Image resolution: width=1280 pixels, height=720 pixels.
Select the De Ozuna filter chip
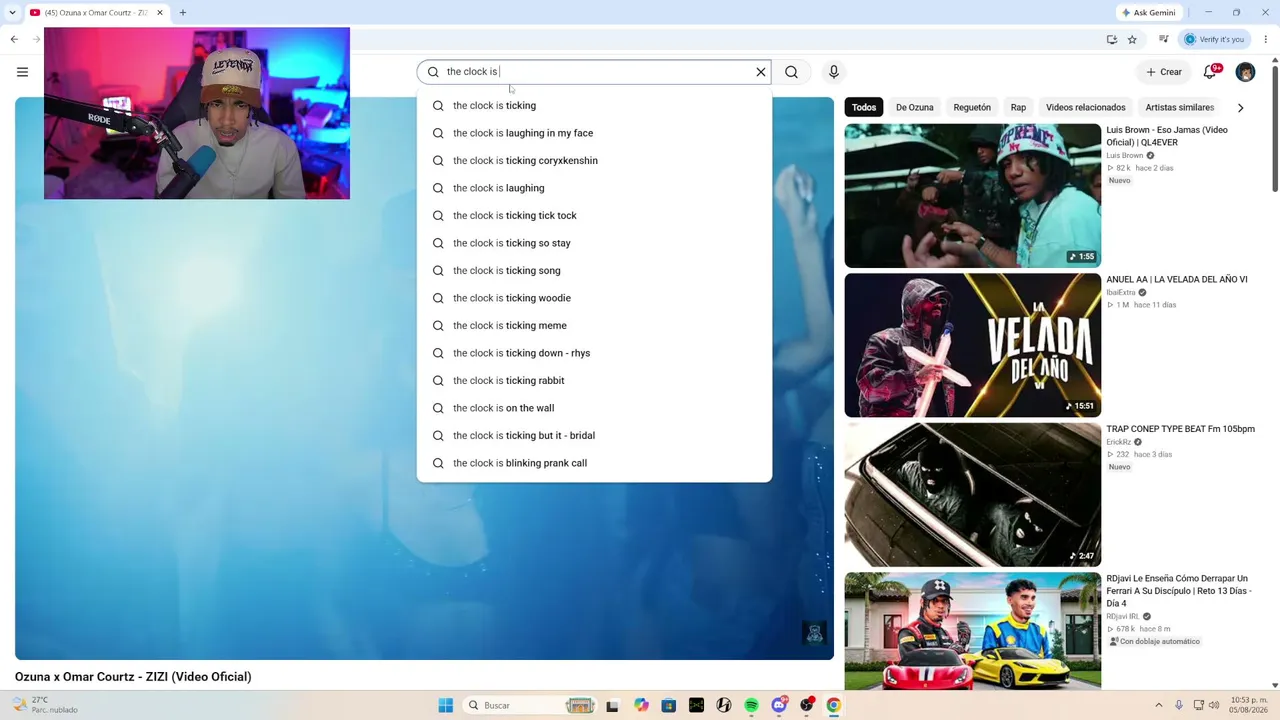point(914,107)
